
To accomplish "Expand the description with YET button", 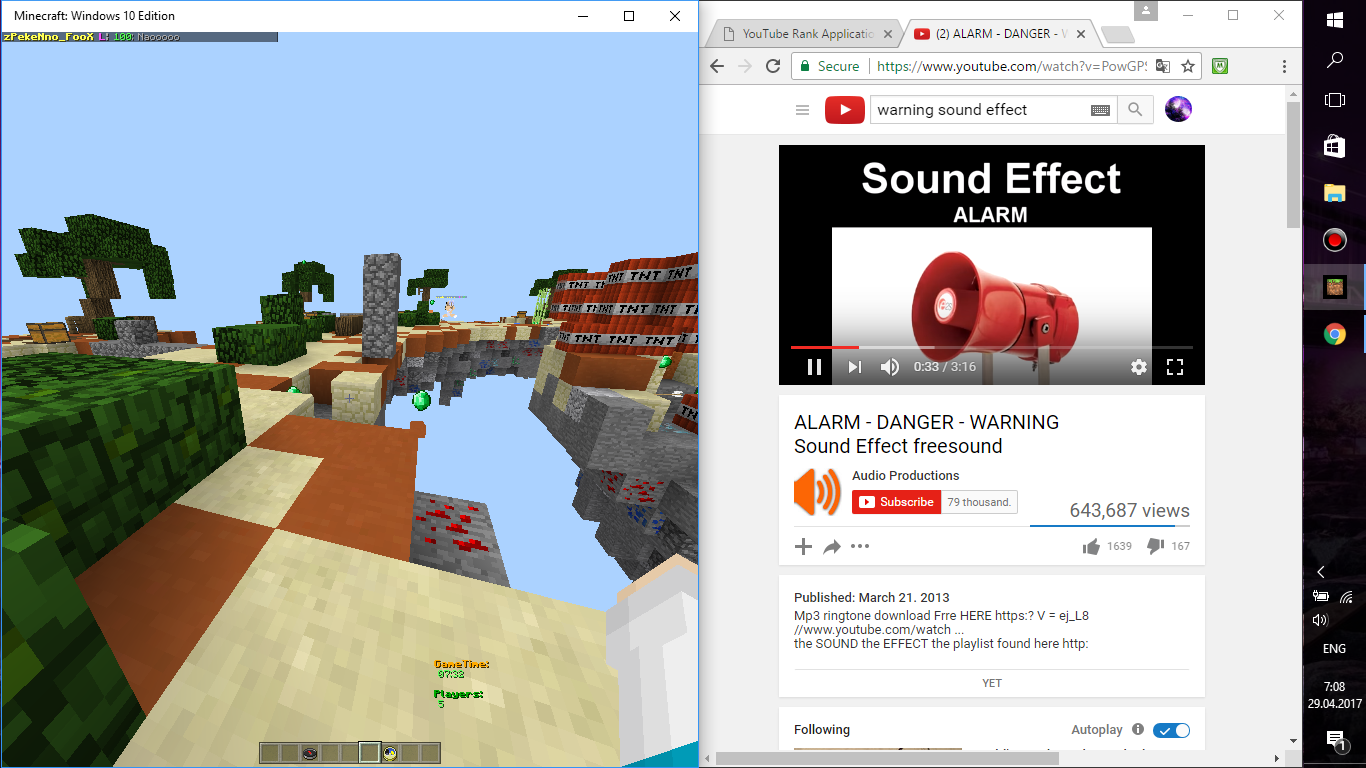I will point(992,683).
